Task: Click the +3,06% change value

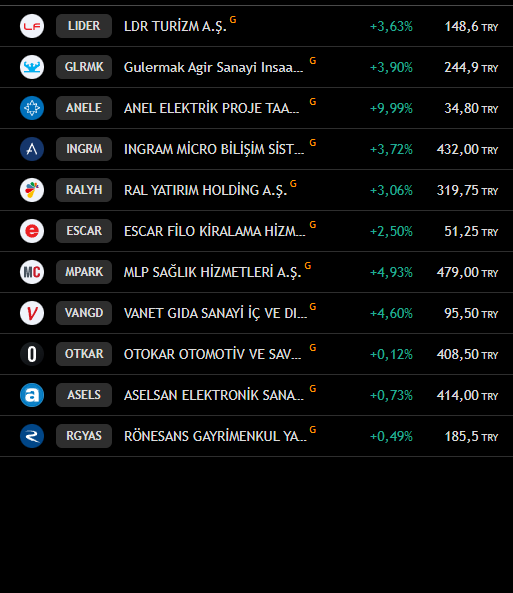Action: (391, 190)
